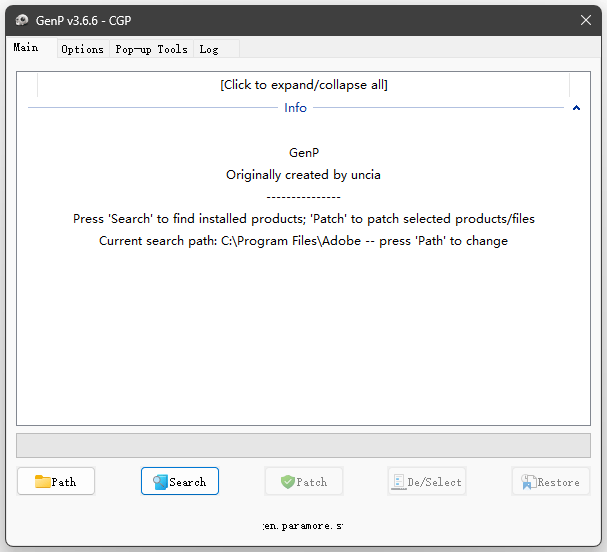607x552 pixels.
Task: Open the Pop-up Tools tab
Action: (x=151, y=49)
